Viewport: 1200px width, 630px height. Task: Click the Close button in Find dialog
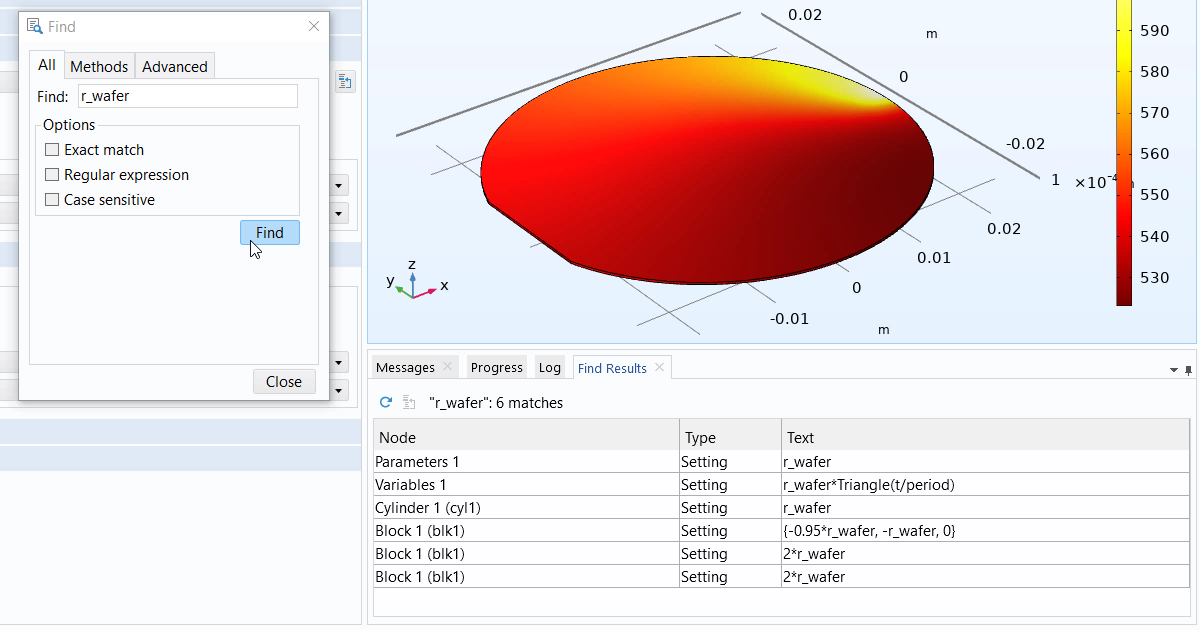coord(284,381)
